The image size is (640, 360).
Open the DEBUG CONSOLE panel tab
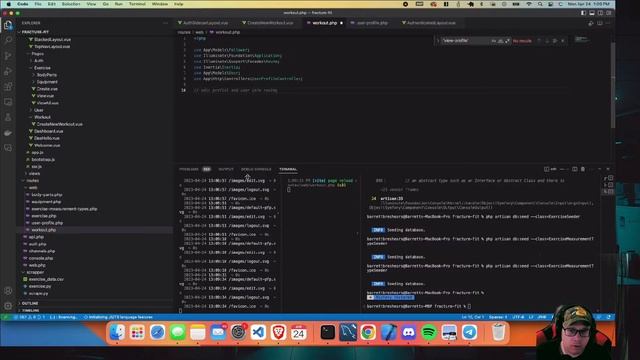[256, 169]
